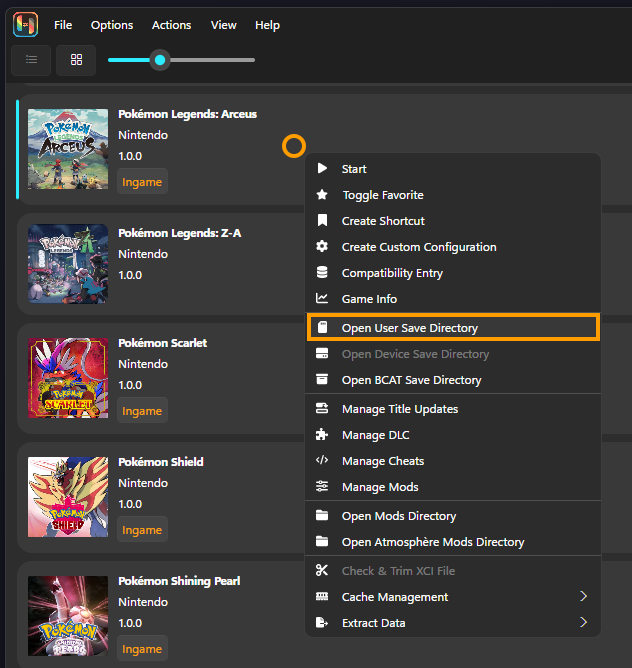
Task: Click the Check & Trim scissors icon
Action: click(322, 570)
